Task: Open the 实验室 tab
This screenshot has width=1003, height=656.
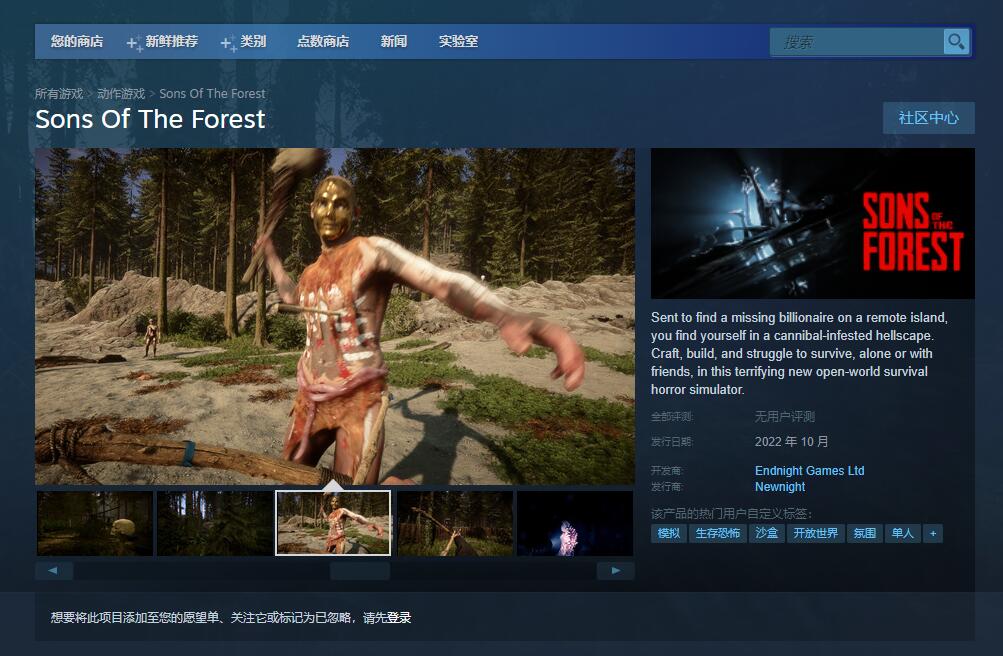Action: [x=459, y=42]
